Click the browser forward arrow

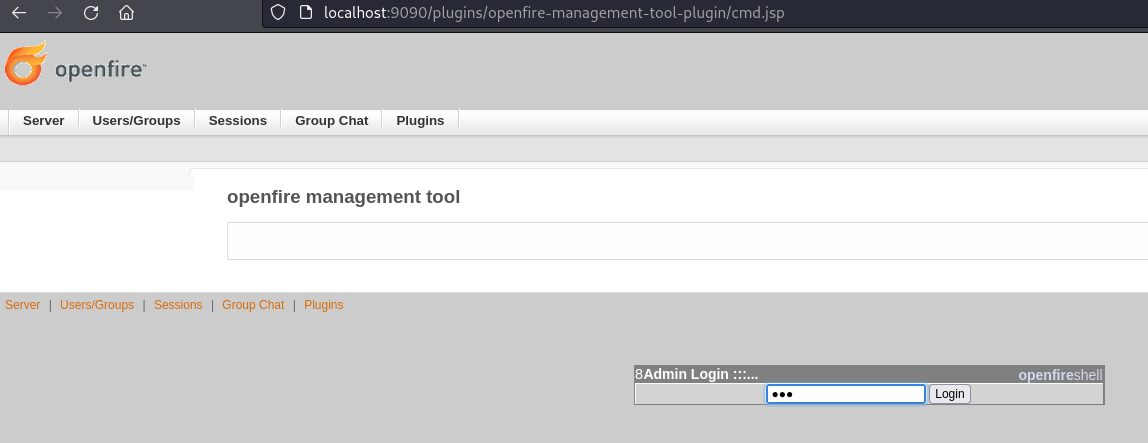[55, 13]
